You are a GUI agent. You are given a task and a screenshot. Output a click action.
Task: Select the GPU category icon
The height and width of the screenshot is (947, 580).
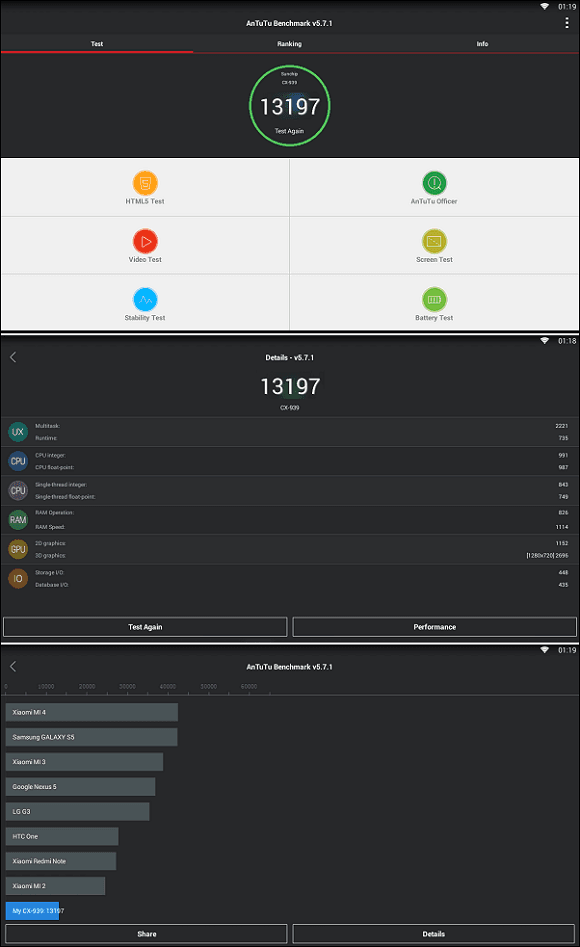(18, 549)
